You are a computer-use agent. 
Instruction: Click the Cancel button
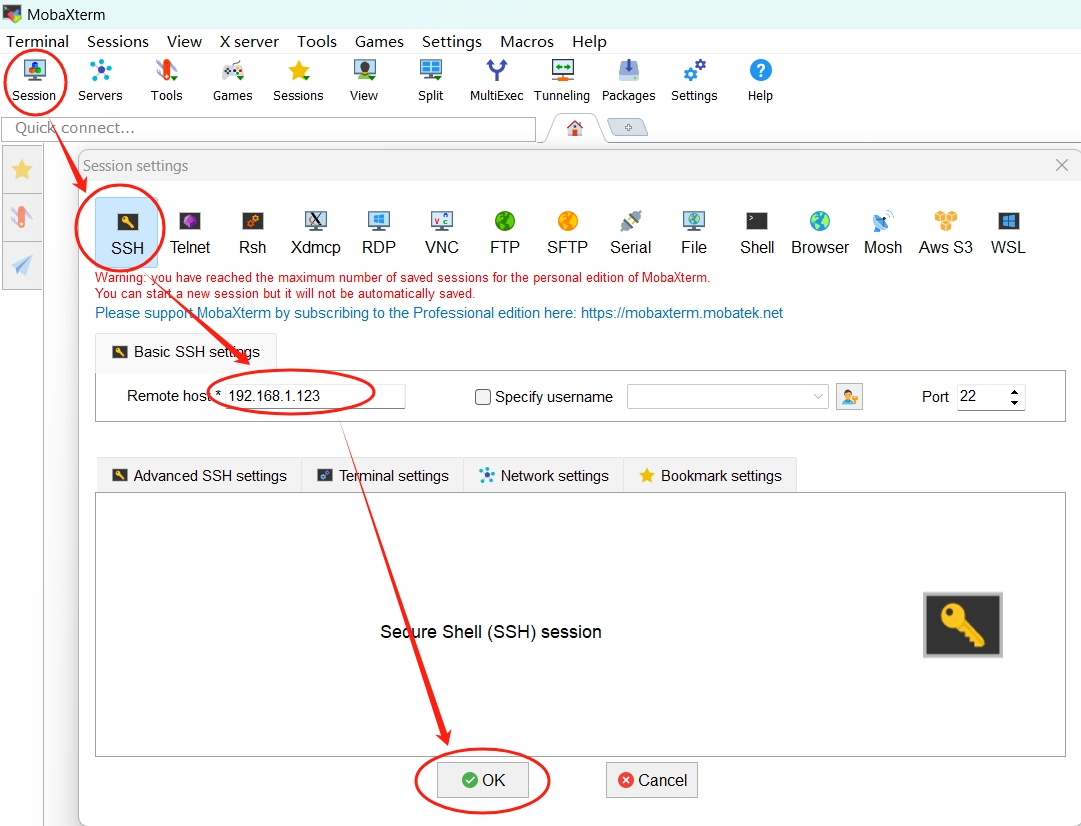coord(651,780)
